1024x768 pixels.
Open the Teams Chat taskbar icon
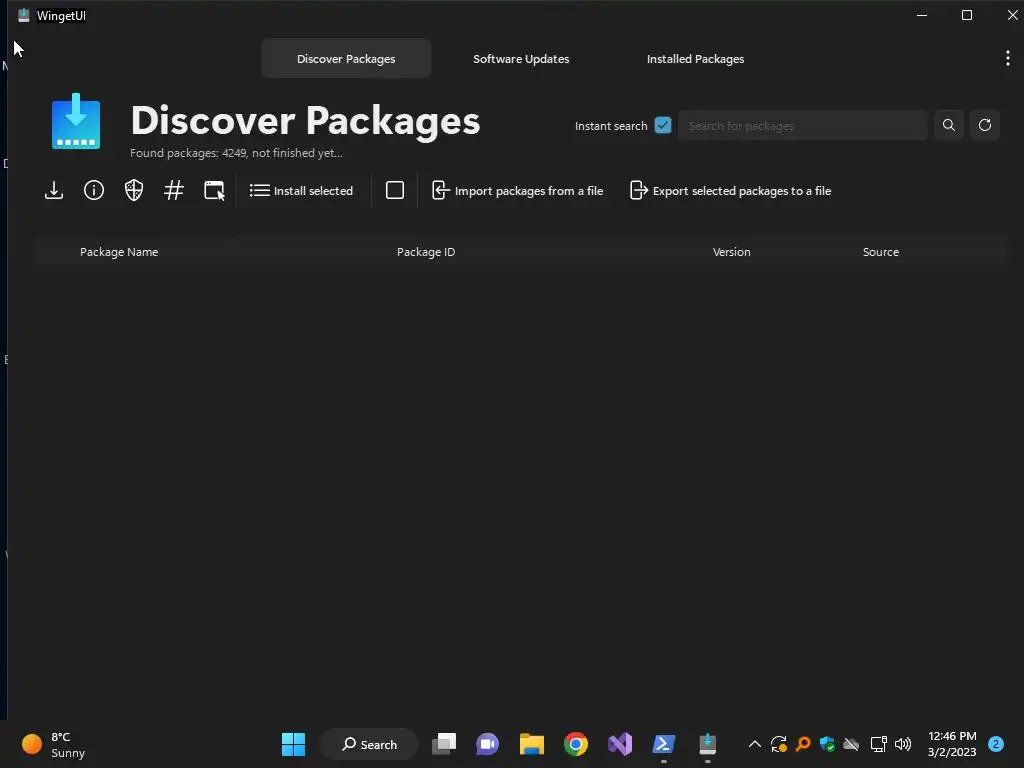point(488,744)
